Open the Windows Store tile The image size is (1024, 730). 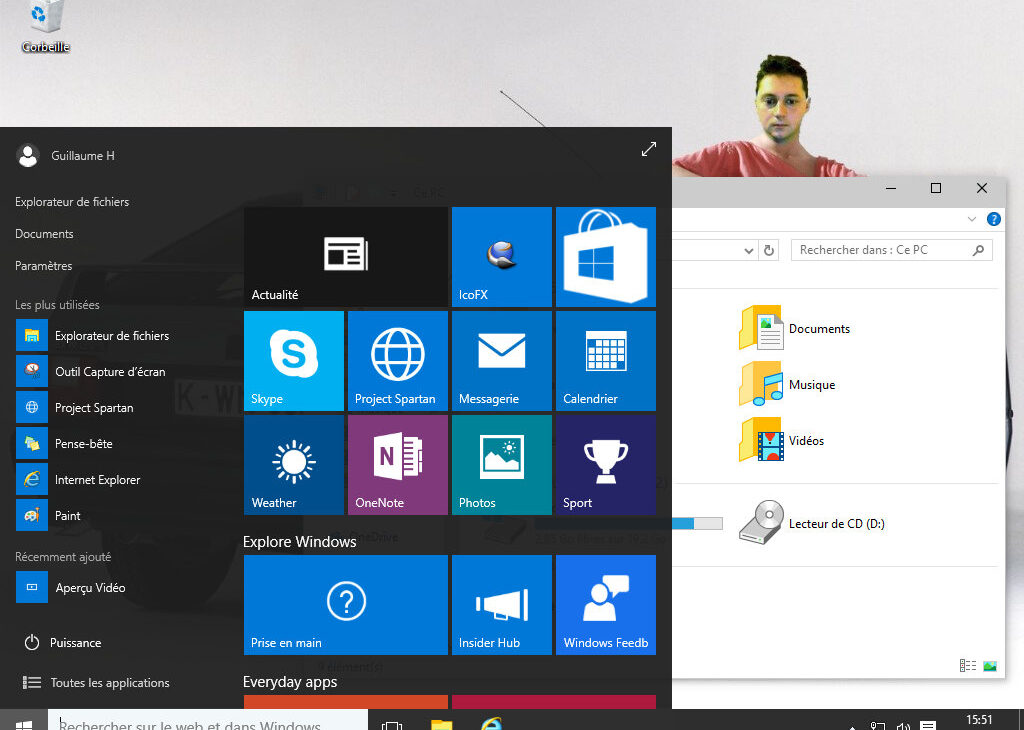click(605, 257)
